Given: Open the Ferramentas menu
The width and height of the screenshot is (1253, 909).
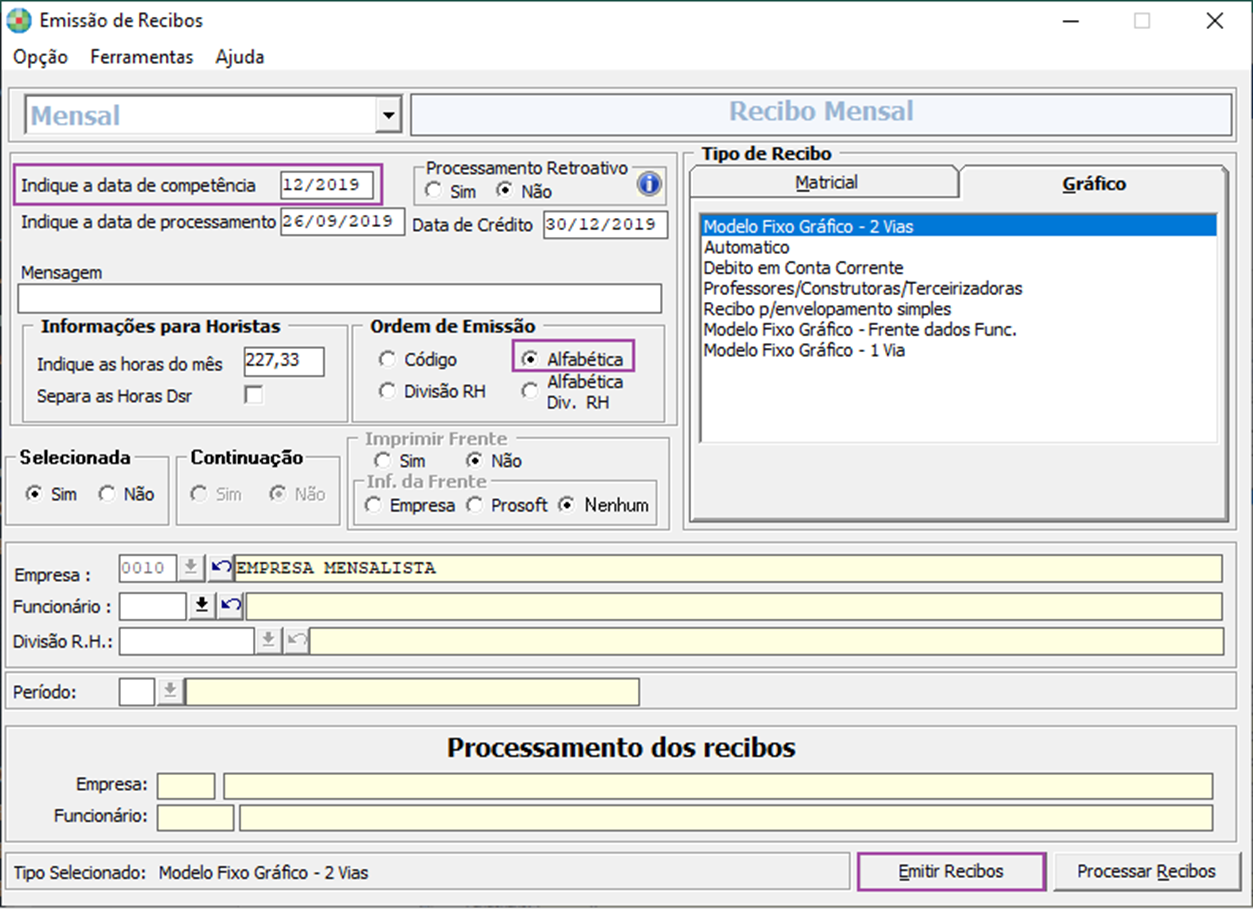Looking at the screenshot, I should click(x=142, y=57).
